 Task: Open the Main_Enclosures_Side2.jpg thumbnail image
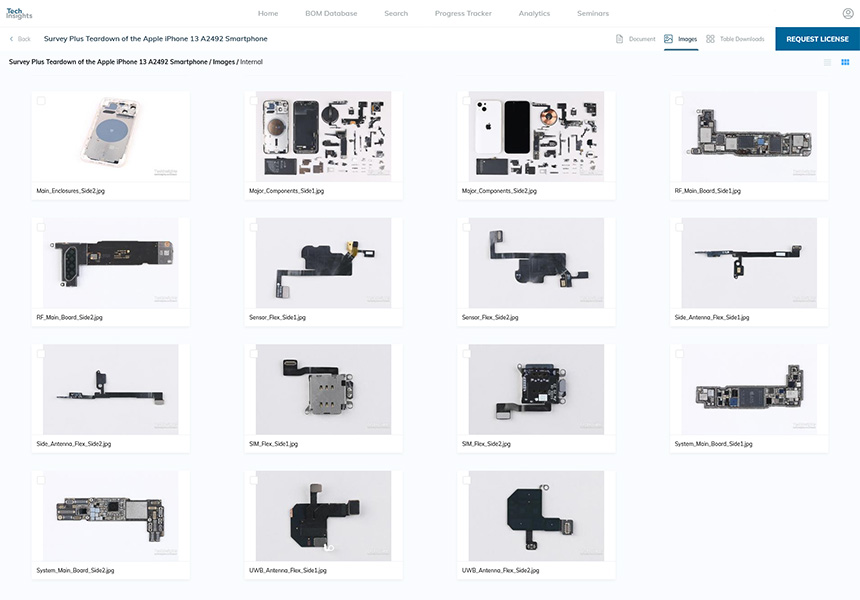click(111, 136)
